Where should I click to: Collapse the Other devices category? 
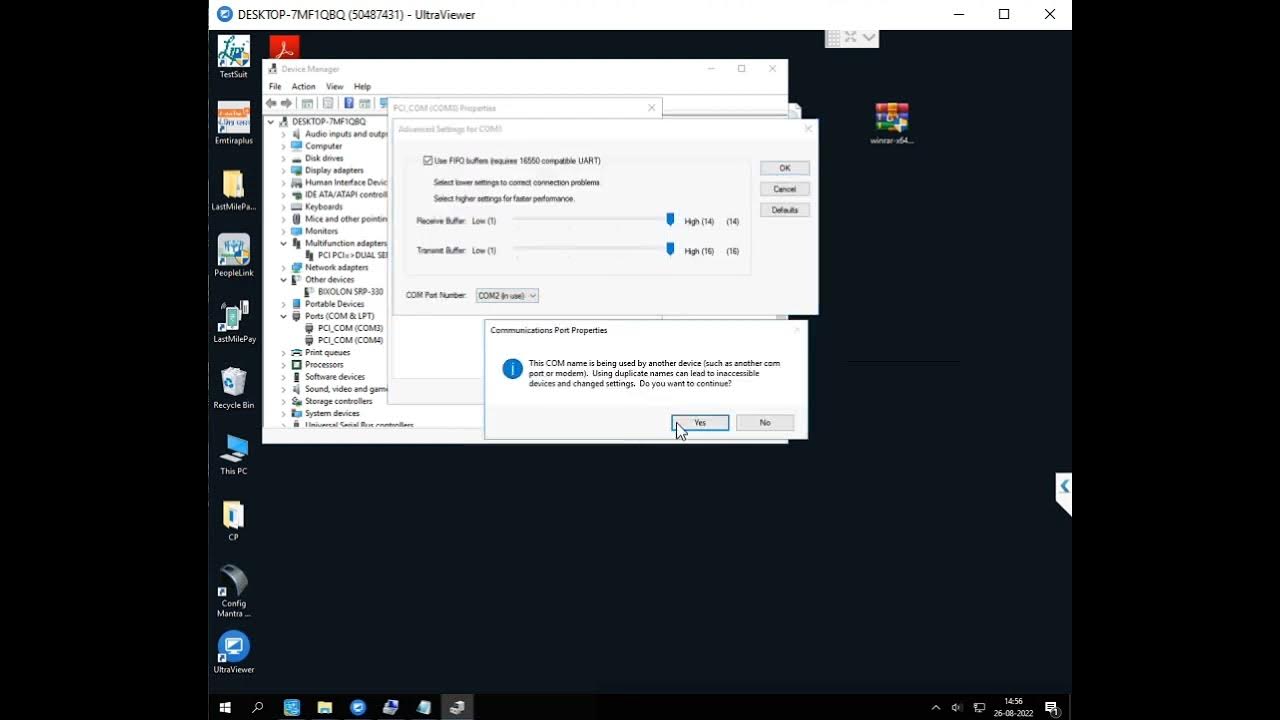coord(283,280)
